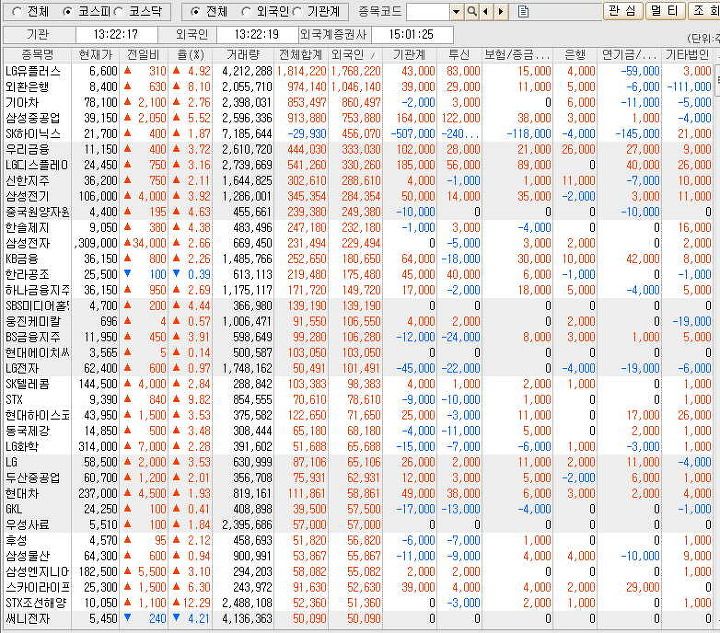Select the 전체 investor radio button
720x633 pixels.
click(x=195, y=11)
